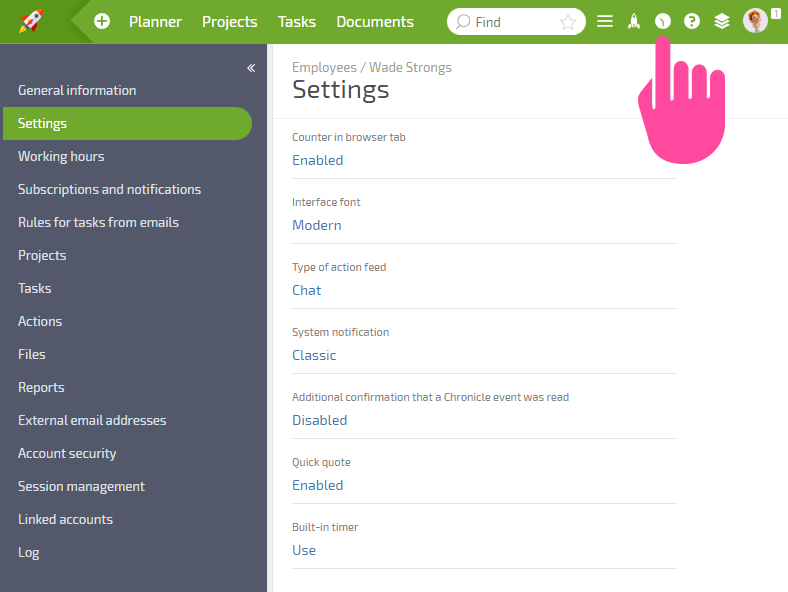Screen dimensions: 788x592
Task: Open Subscriptions and notifications section
Action: pyautogui.click(x=110, y=189)
